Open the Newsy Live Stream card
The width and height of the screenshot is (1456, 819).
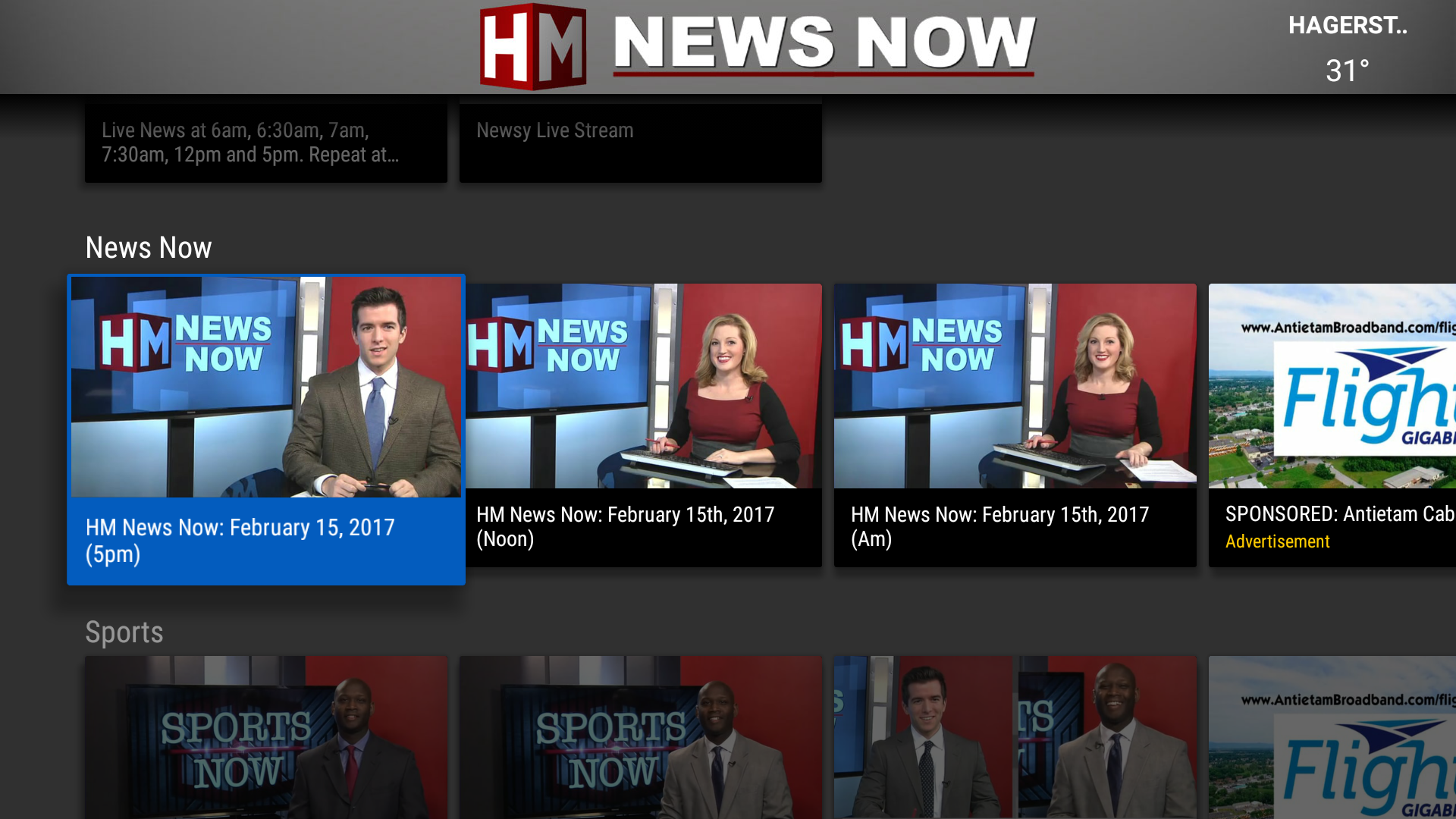640,141
